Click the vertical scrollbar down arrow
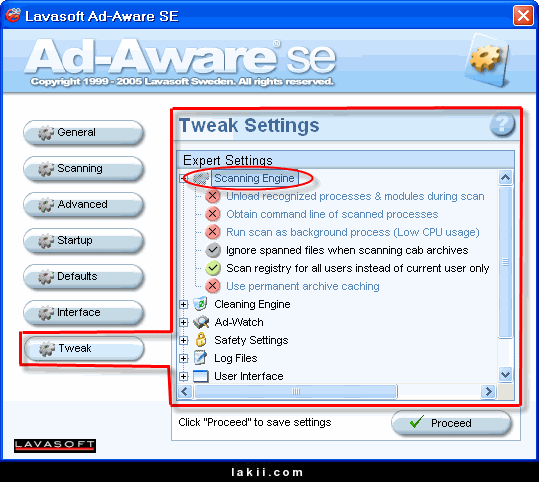Screen dimensions: 539x482 505,374
